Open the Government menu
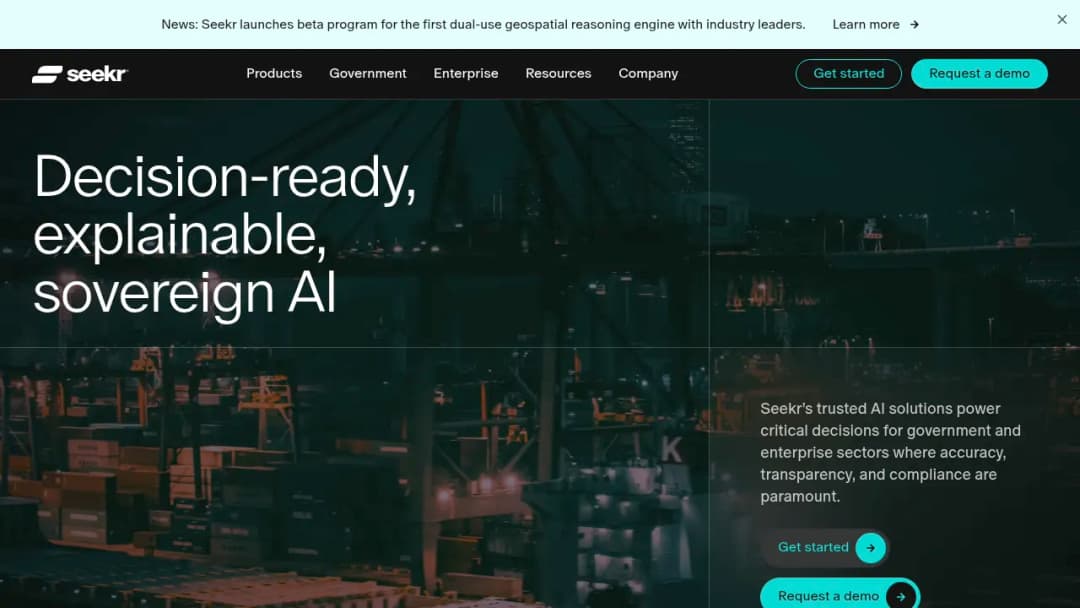The width and height of the screenshot is (1080, 608). (x=368, y=74)
